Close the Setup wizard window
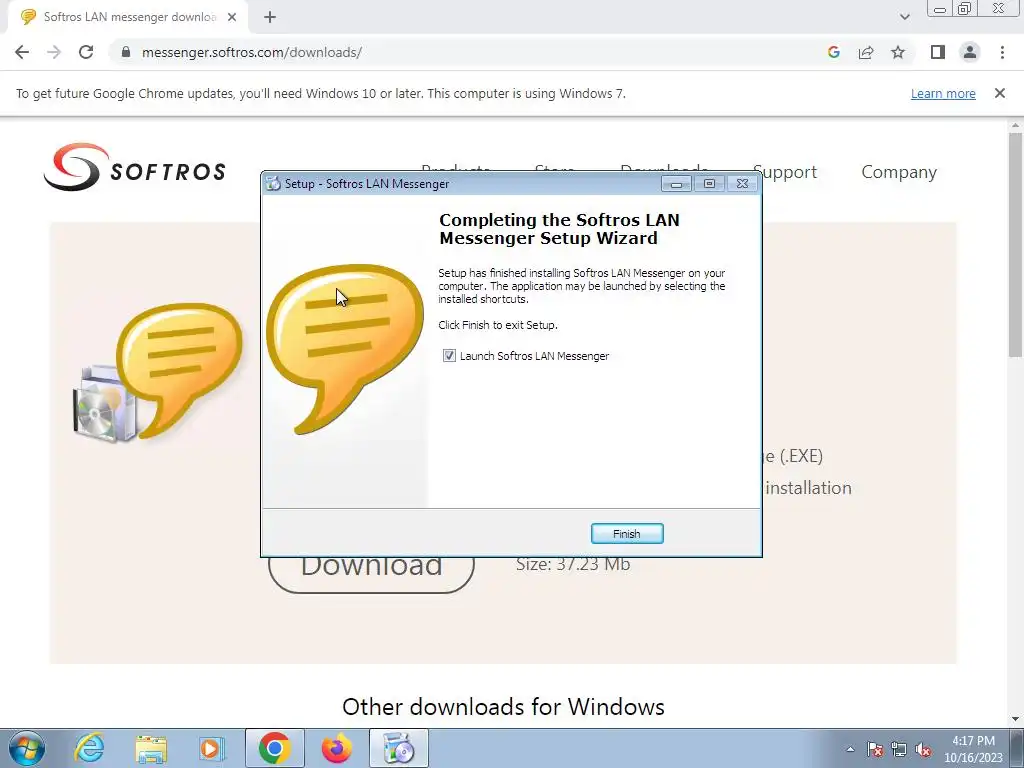The width and height of the screenshot is (1024, 768). (x=742, y=184)
